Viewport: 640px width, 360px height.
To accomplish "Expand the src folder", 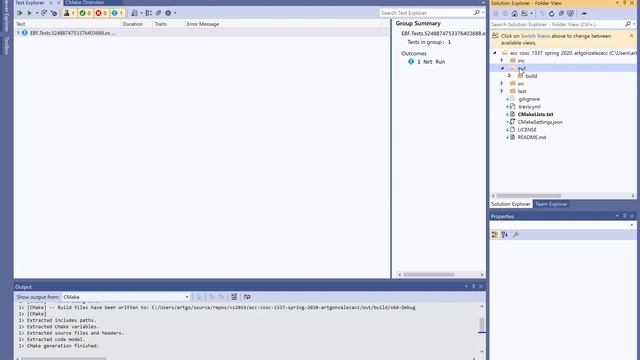I will 502,84.
